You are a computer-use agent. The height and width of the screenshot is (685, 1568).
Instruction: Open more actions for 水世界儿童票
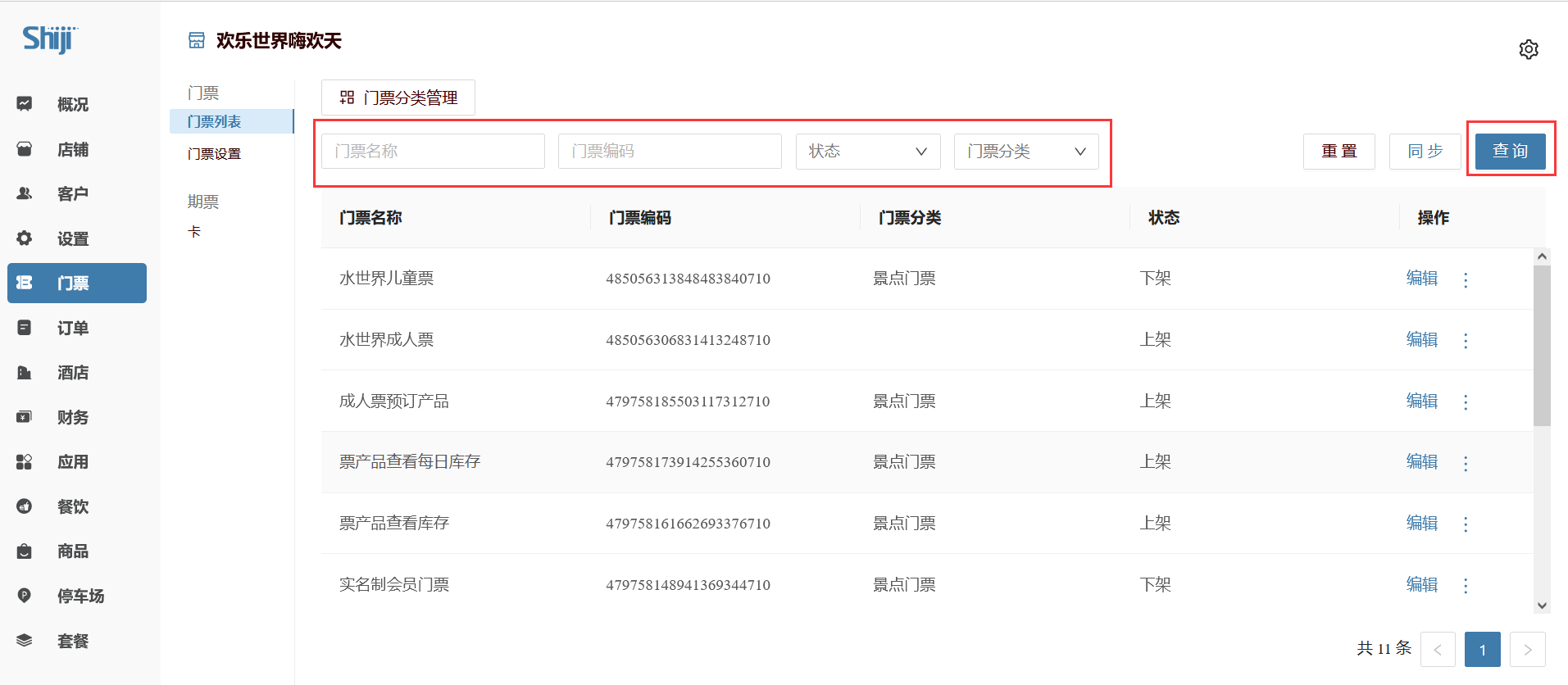pyautogui.click(x=1466, y=279)
